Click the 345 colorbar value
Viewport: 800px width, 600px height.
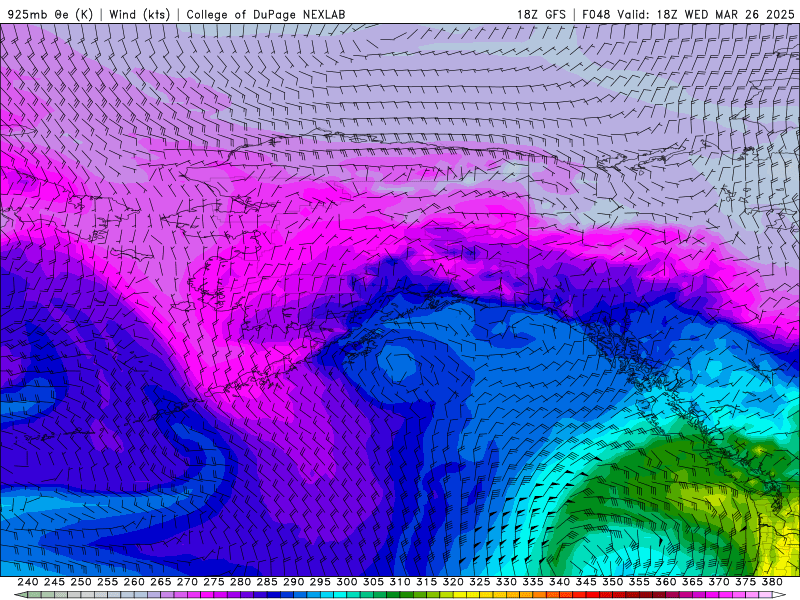click(x=586, y=582)
